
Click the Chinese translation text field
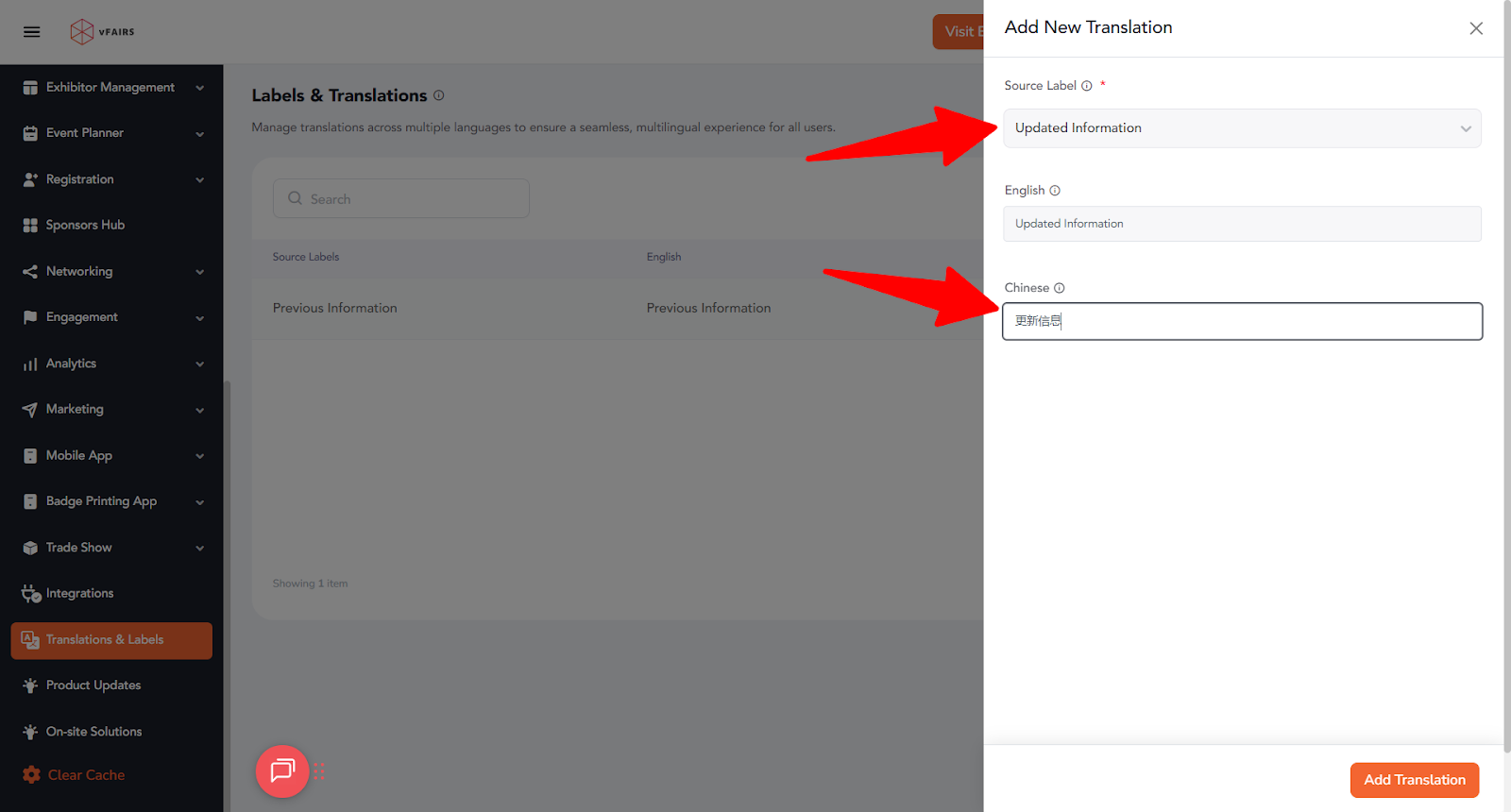tap(1241, 321)
